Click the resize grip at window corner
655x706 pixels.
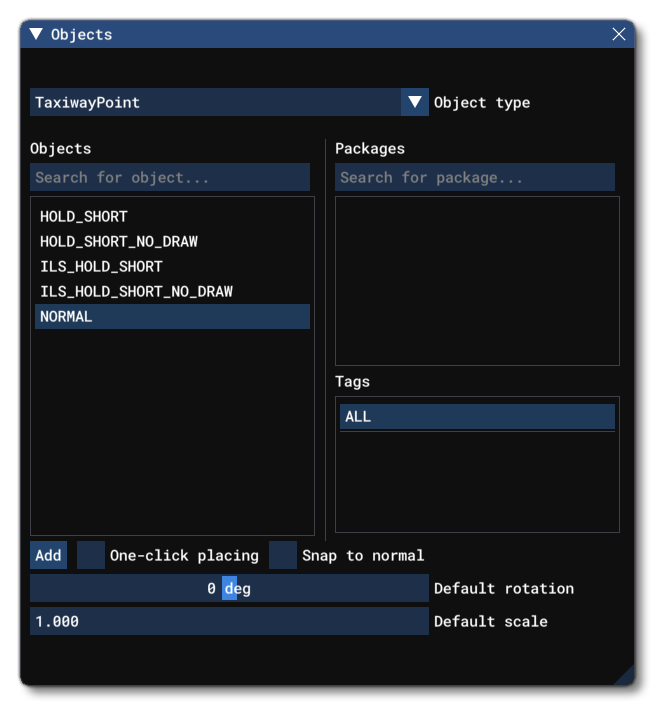[x=624, y=676]
